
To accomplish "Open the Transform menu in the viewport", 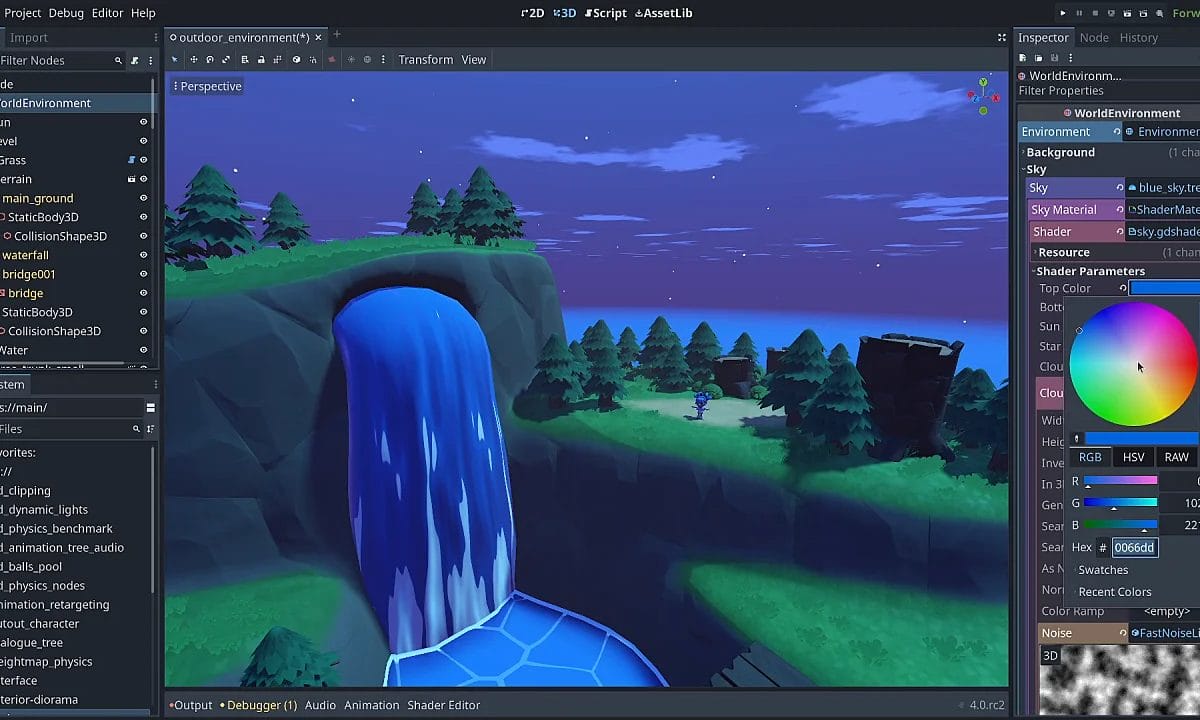I will tap(425, 59).
